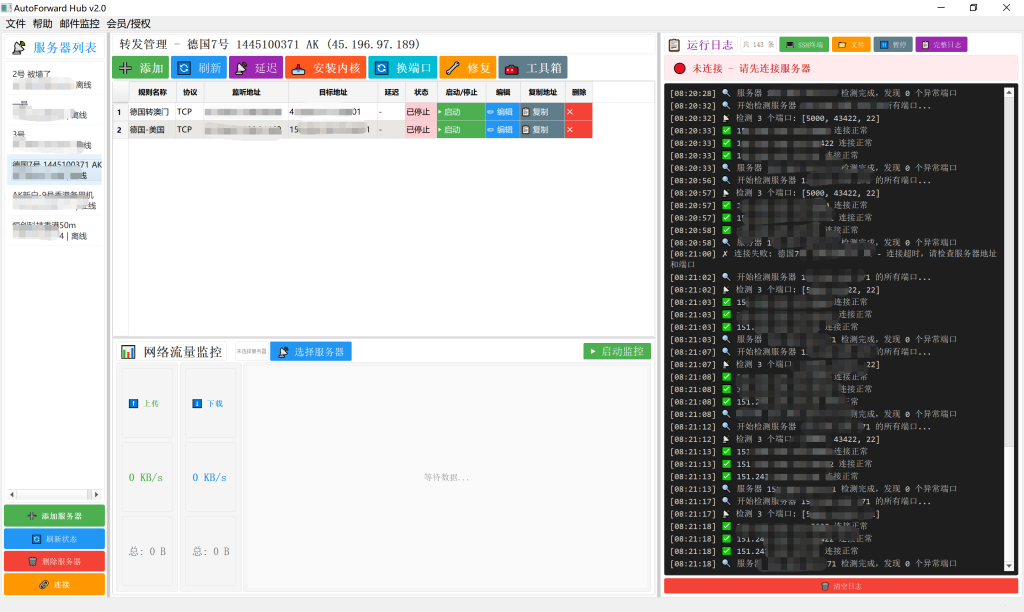Open the SSH终端 terminal button
1024x612 pixels.
tap(804, 44)
